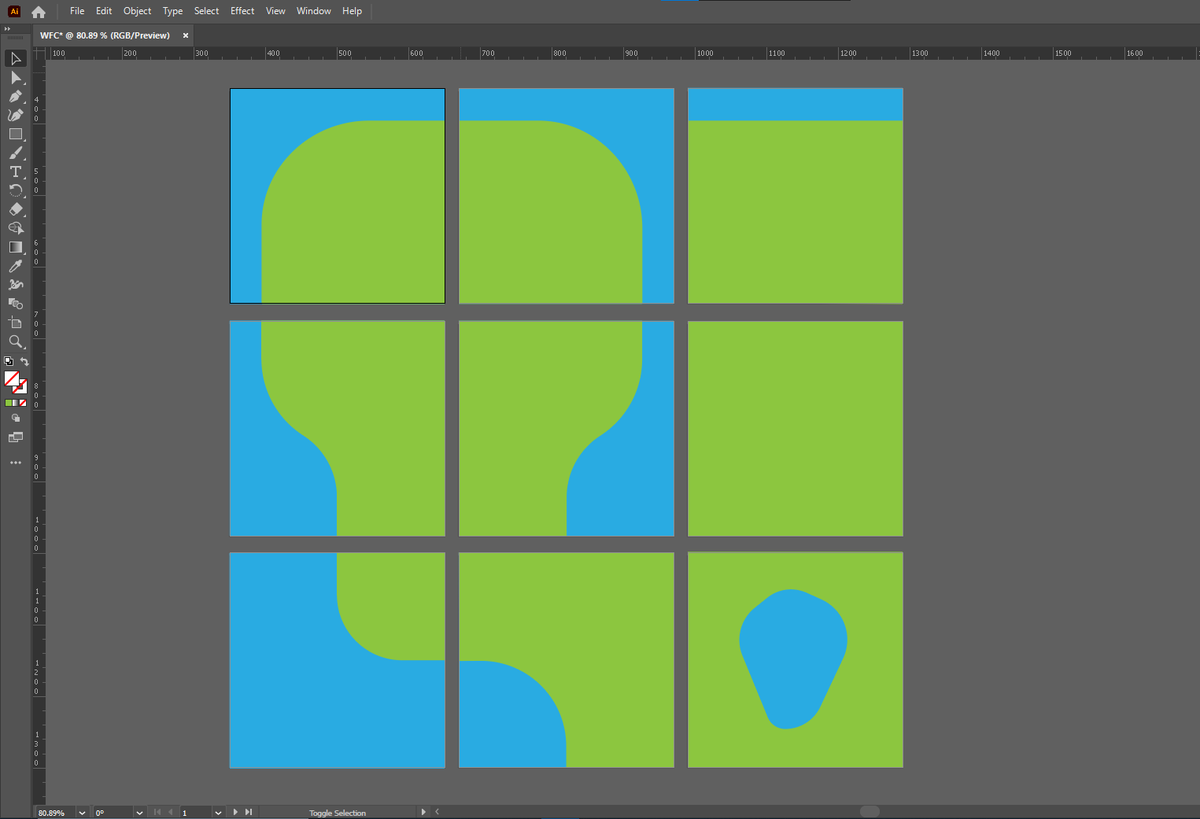Set paint mode to Color
Viewport: 1200px width, 819px height.
tap(9, 402)
